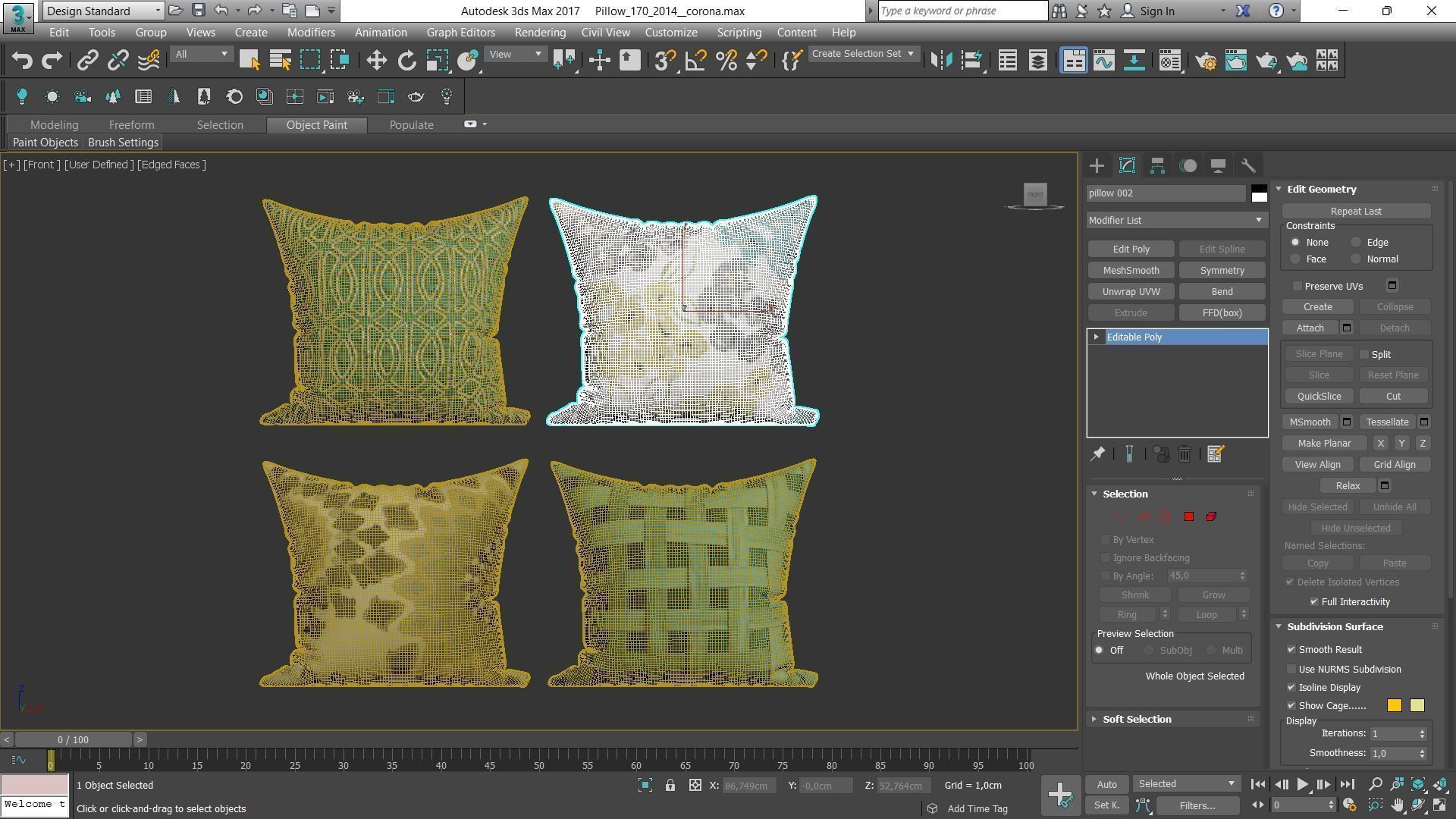Click the Redo arrow in main toolbar
This screenshot has height=819, width=1456.
point(52,61)
